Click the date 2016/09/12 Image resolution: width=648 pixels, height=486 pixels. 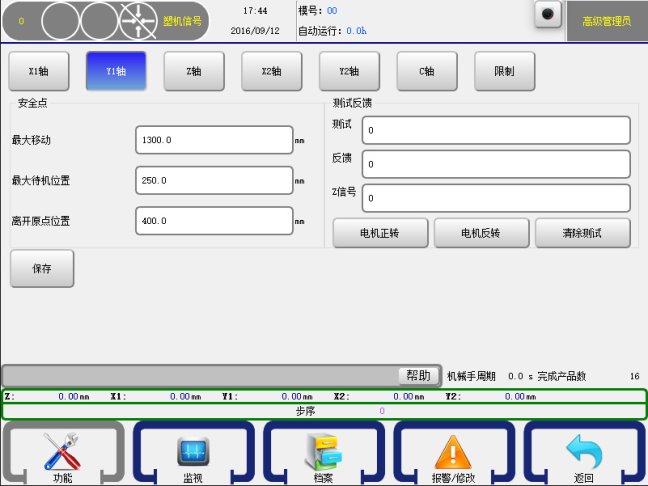[255, 31]
